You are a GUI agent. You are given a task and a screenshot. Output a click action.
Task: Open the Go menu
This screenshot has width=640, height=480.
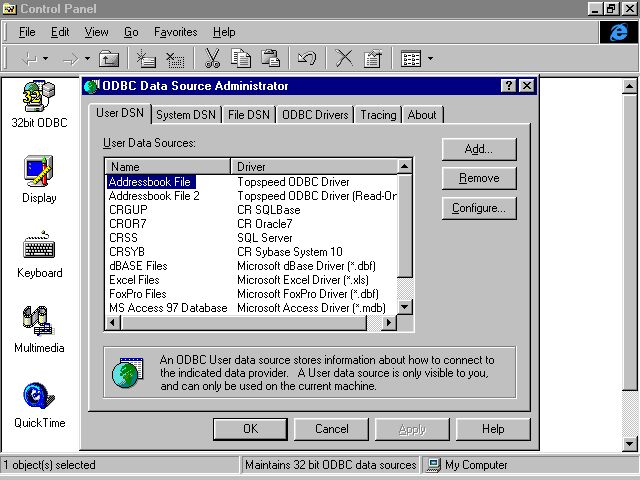(131, 32)
